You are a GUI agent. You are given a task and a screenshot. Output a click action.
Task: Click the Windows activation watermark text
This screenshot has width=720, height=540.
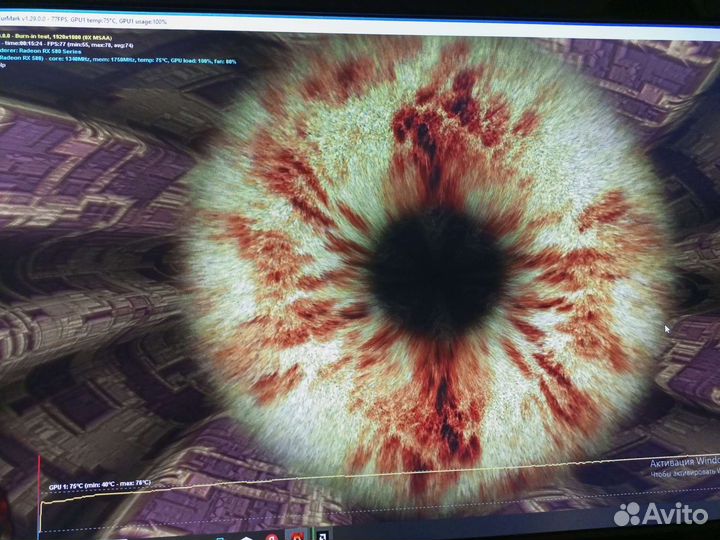click(x=684, y=464)
